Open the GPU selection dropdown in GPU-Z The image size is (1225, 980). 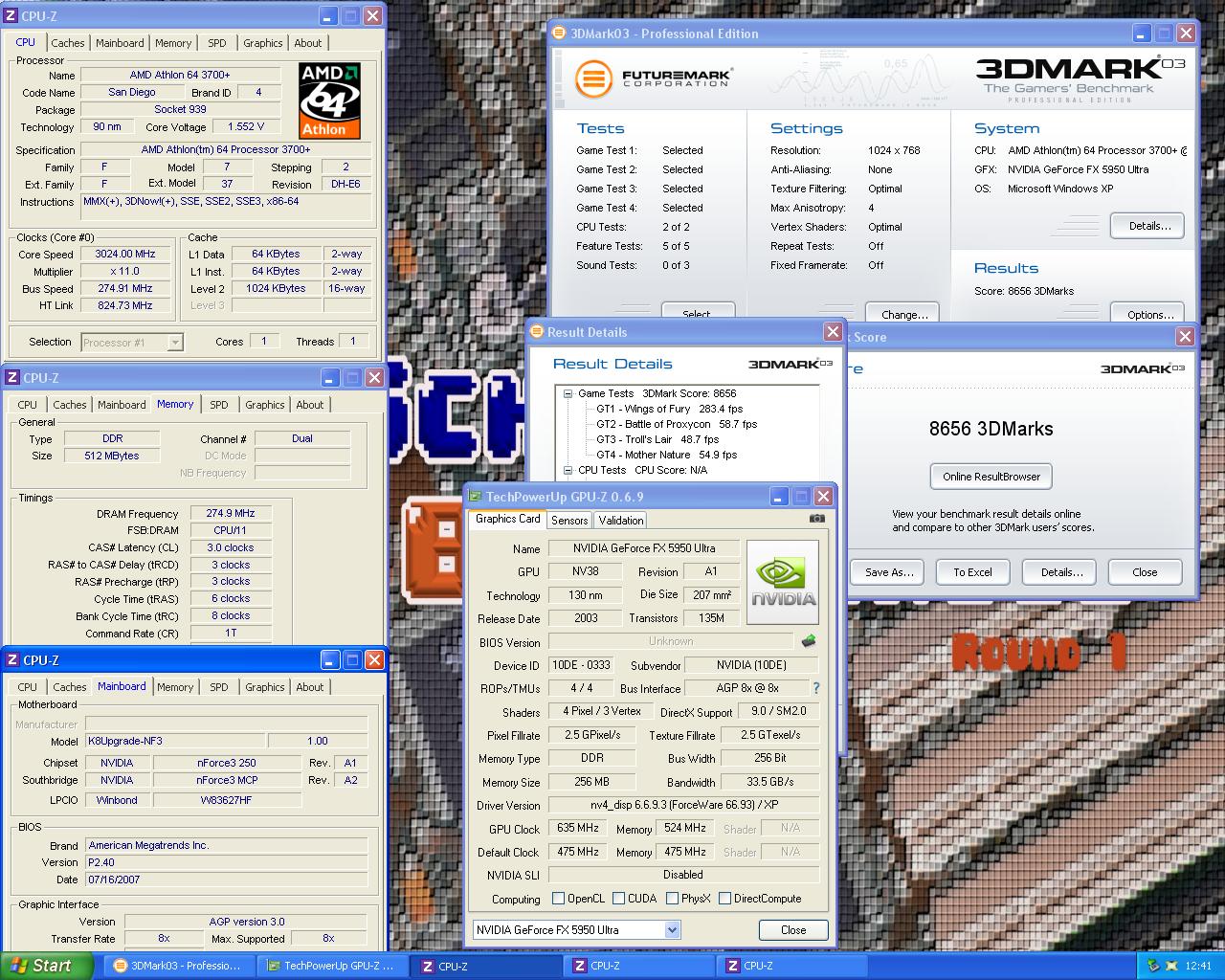click(672, 929)
